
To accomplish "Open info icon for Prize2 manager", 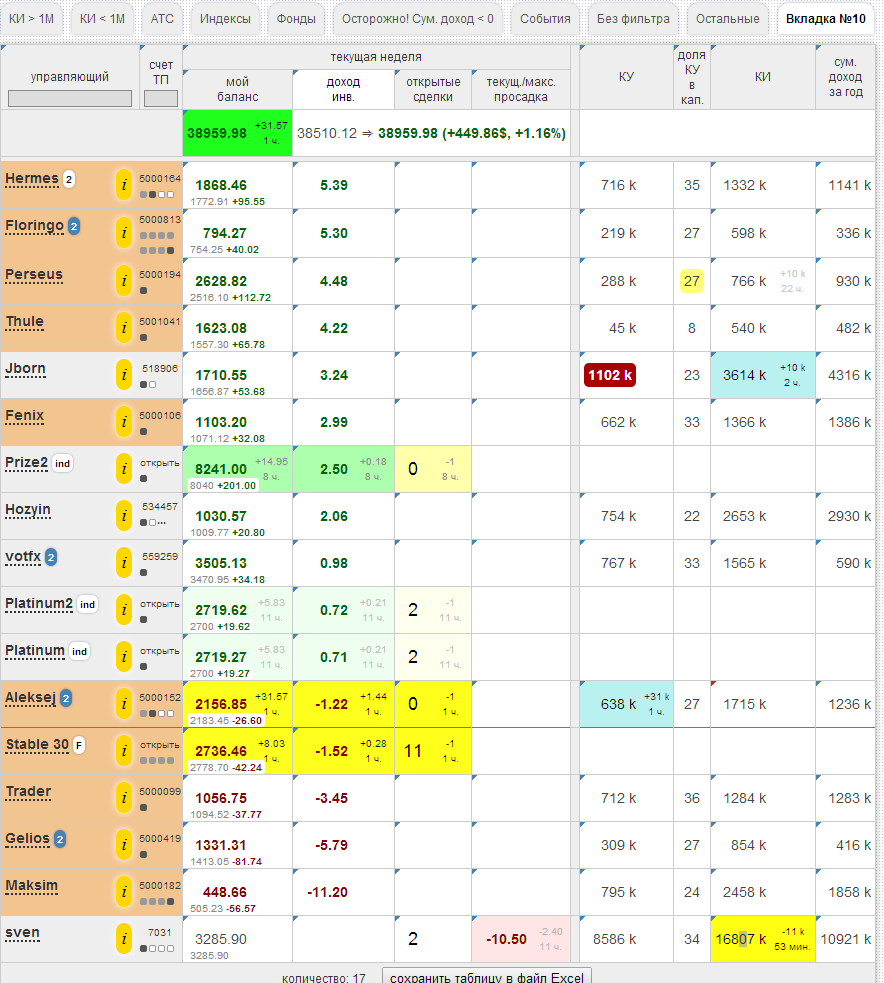I will [x=124, y=469].
